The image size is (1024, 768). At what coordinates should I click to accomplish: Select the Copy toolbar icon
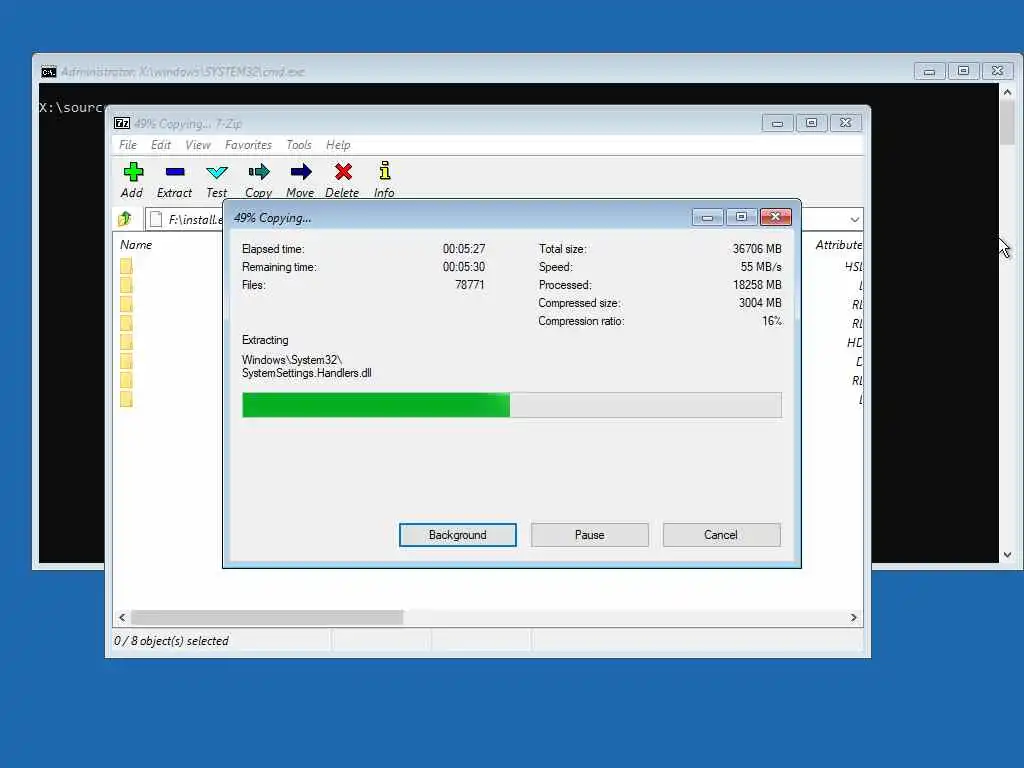[x=259, y=172]
